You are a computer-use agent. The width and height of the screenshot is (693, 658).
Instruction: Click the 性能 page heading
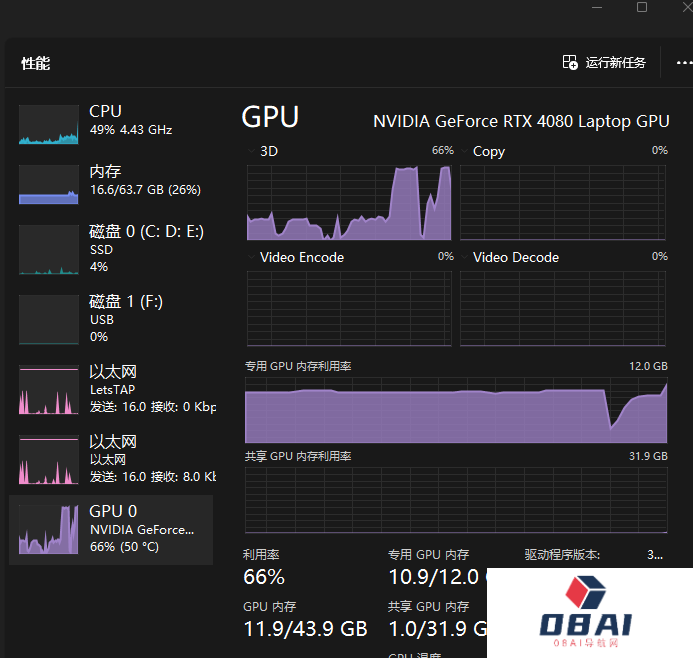pyautogui.click(x=35, y=63)
